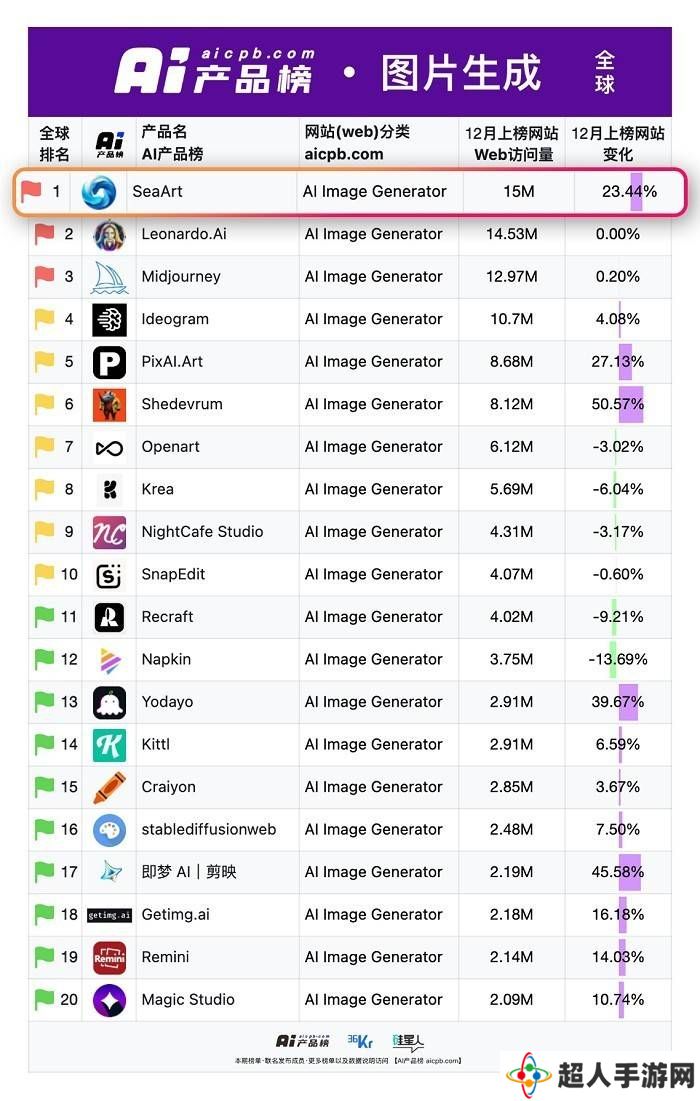Select the NightCafe Studio icon
The height and width of the screenshot is (1101, 700).
[x=110, y=532]
